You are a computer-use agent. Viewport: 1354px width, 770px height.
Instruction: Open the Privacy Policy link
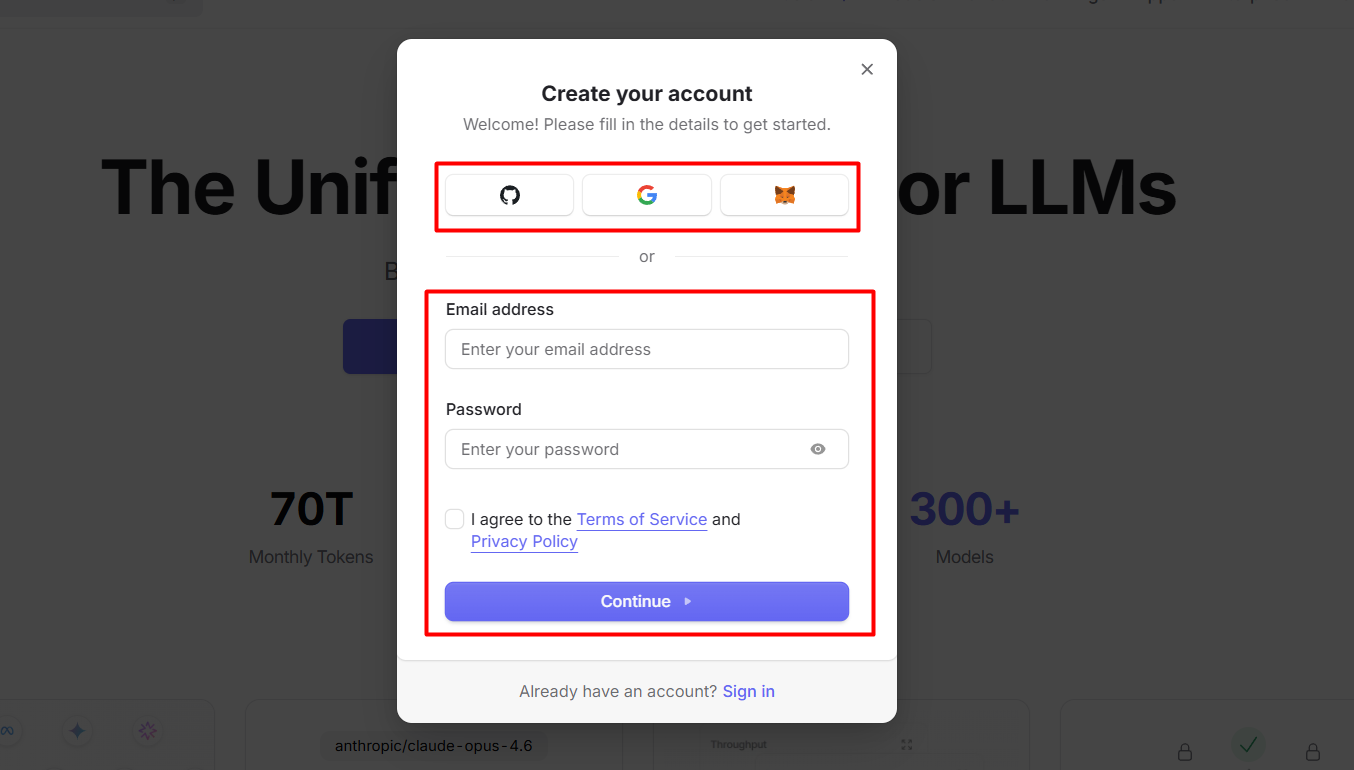524,541
